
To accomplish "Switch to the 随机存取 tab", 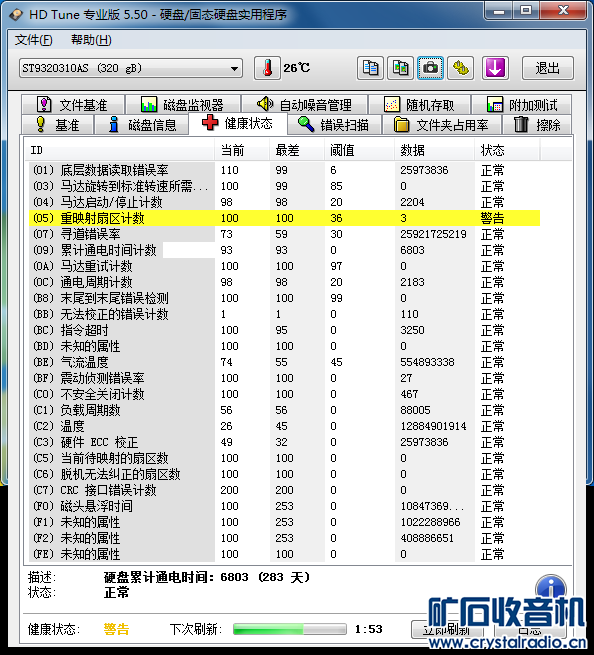I will [x=419, y=104].
